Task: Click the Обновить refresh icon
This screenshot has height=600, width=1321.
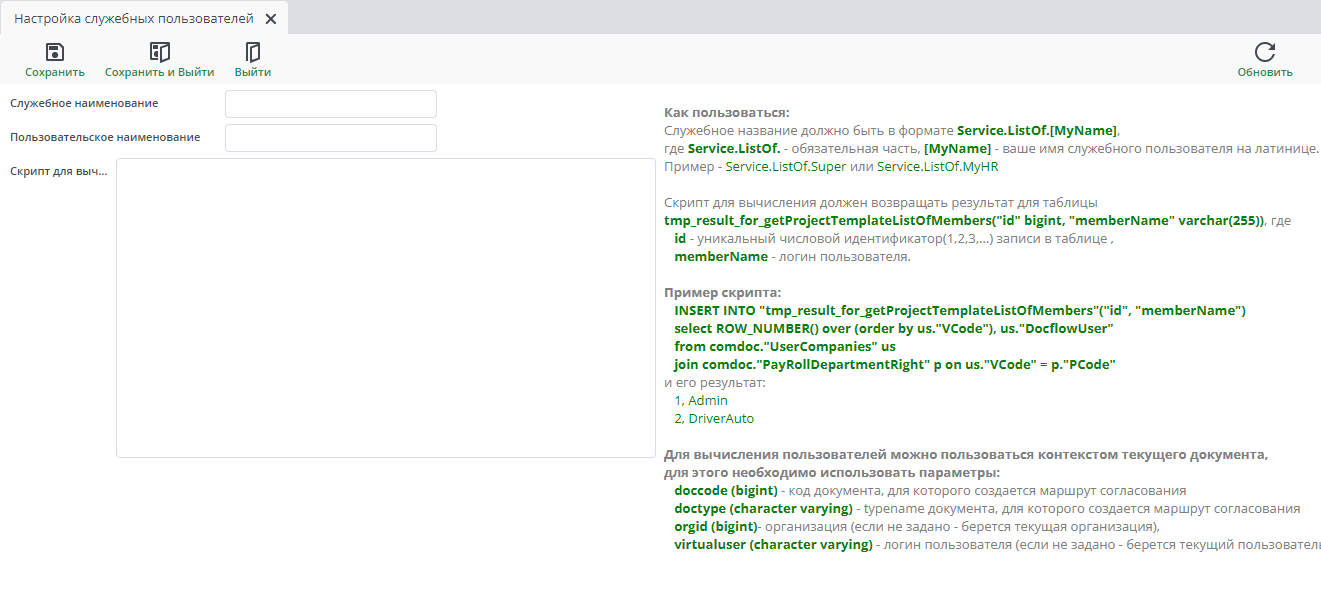Action: (x=1265, y=52)
